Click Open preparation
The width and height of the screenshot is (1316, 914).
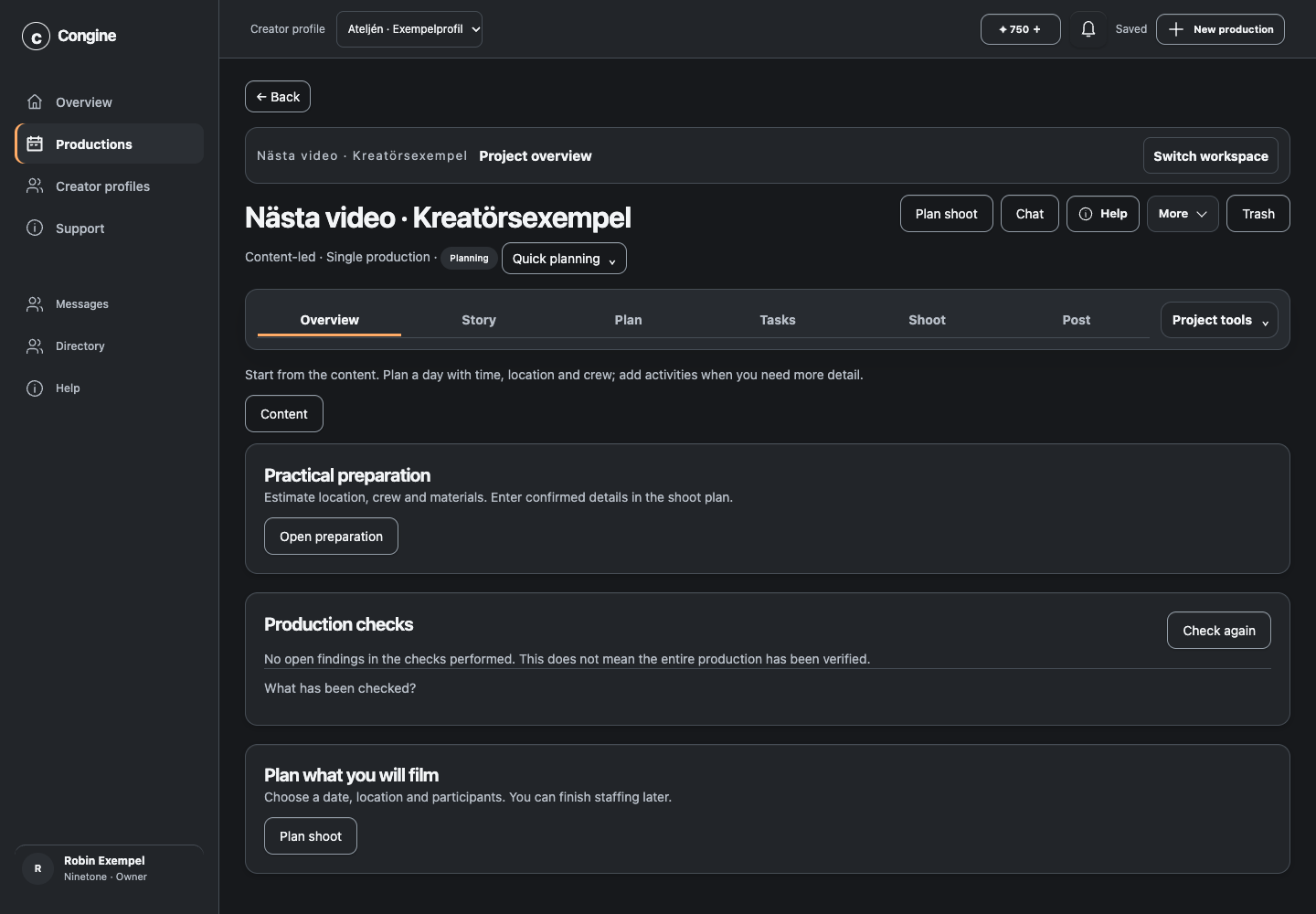(x=331, y=537)
